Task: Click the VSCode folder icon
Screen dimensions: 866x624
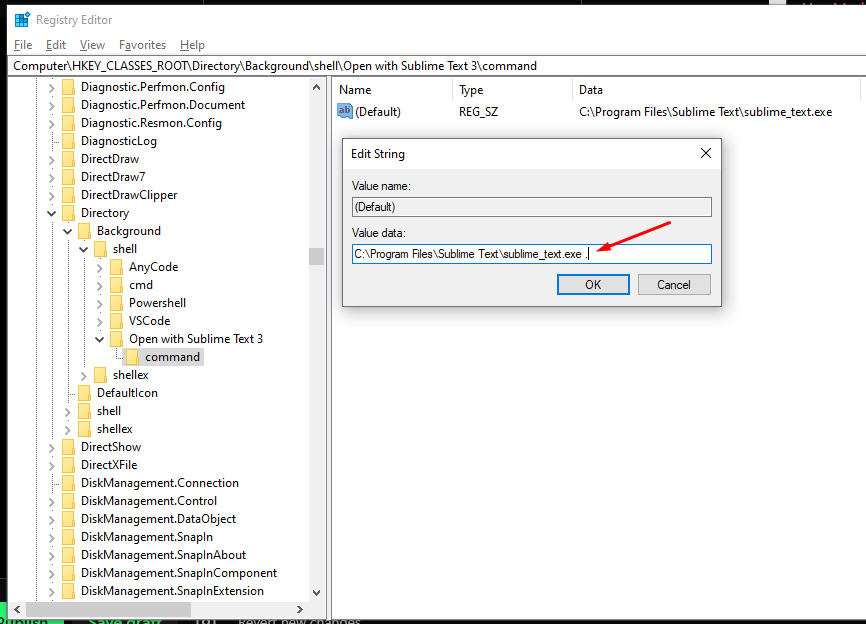Action: click(117, 321)
